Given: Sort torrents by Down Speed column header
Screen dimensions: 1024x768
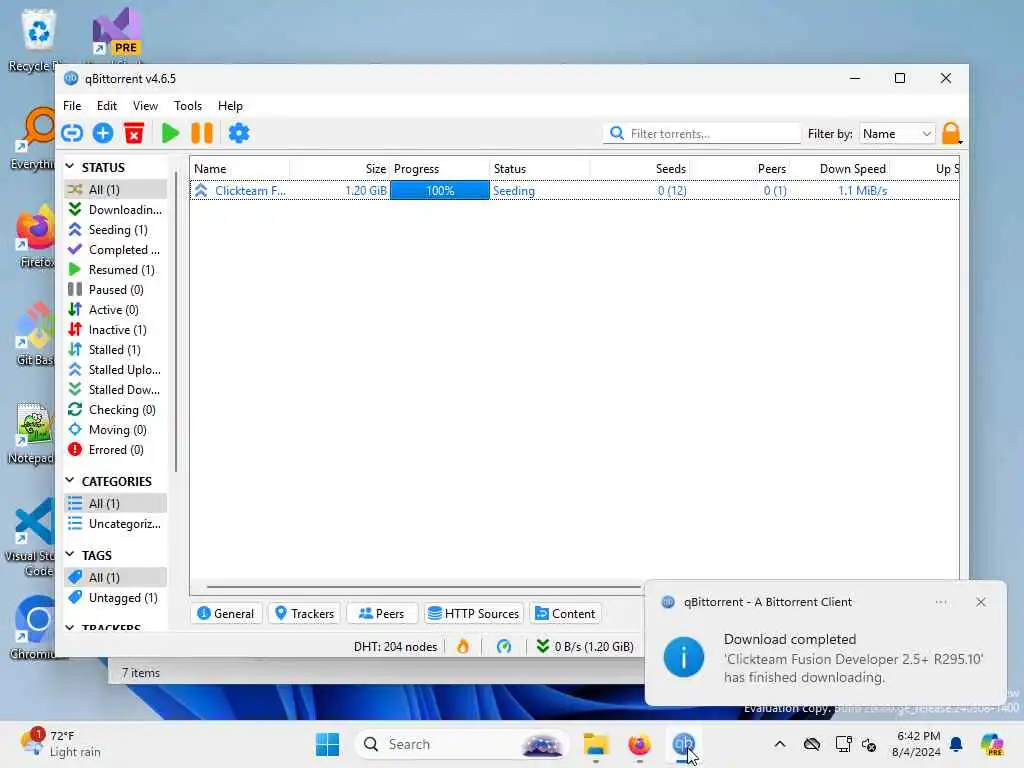Looking at the screenshot, I should click(x=840, y=168).
